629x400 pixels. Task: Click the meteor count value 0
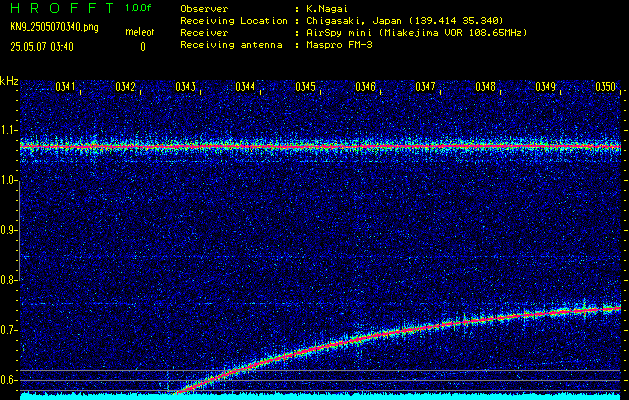[143, 47]
